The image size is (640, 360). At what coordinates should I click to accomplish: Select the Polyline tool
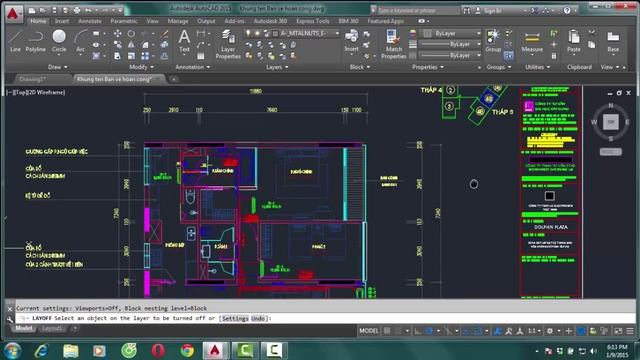(x=36, y=41)
